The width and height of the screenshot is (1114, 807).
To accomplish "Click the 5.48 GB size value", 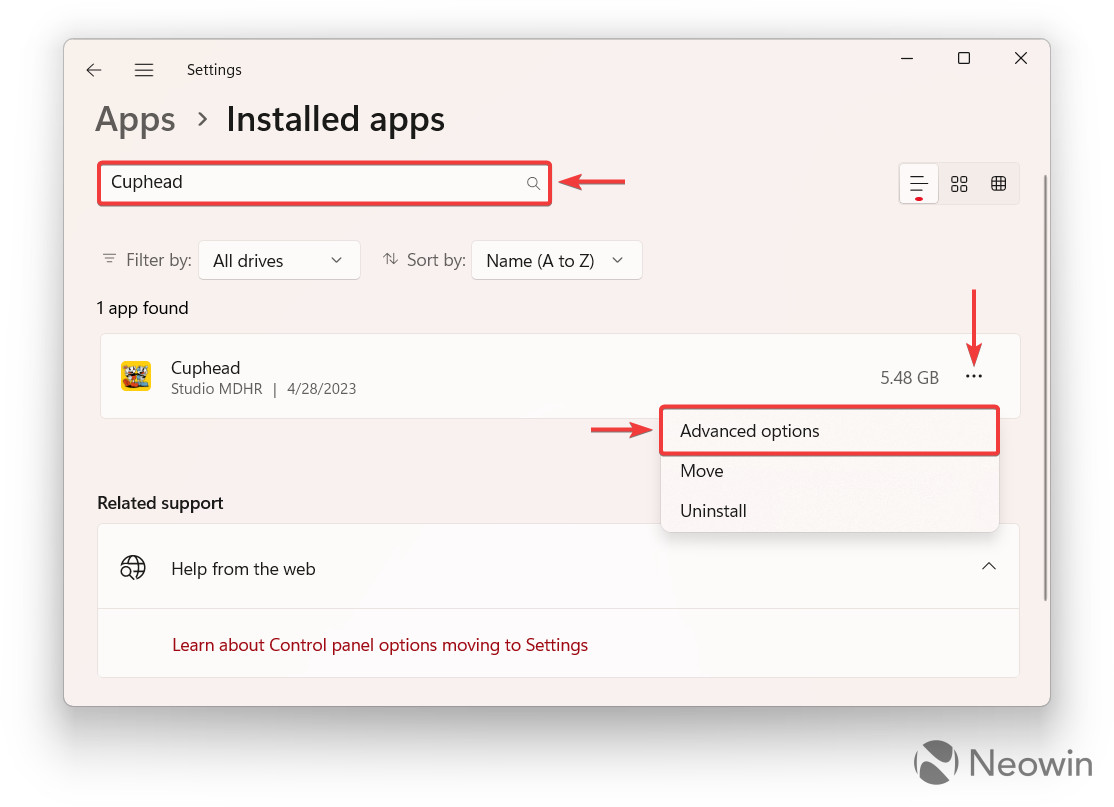I will click(909, 378).
